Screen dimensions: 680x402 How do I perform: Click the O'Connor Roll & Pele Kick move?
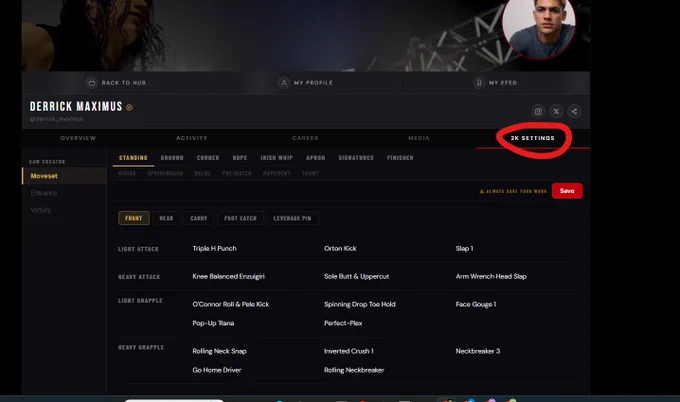[x=231, y=304]
